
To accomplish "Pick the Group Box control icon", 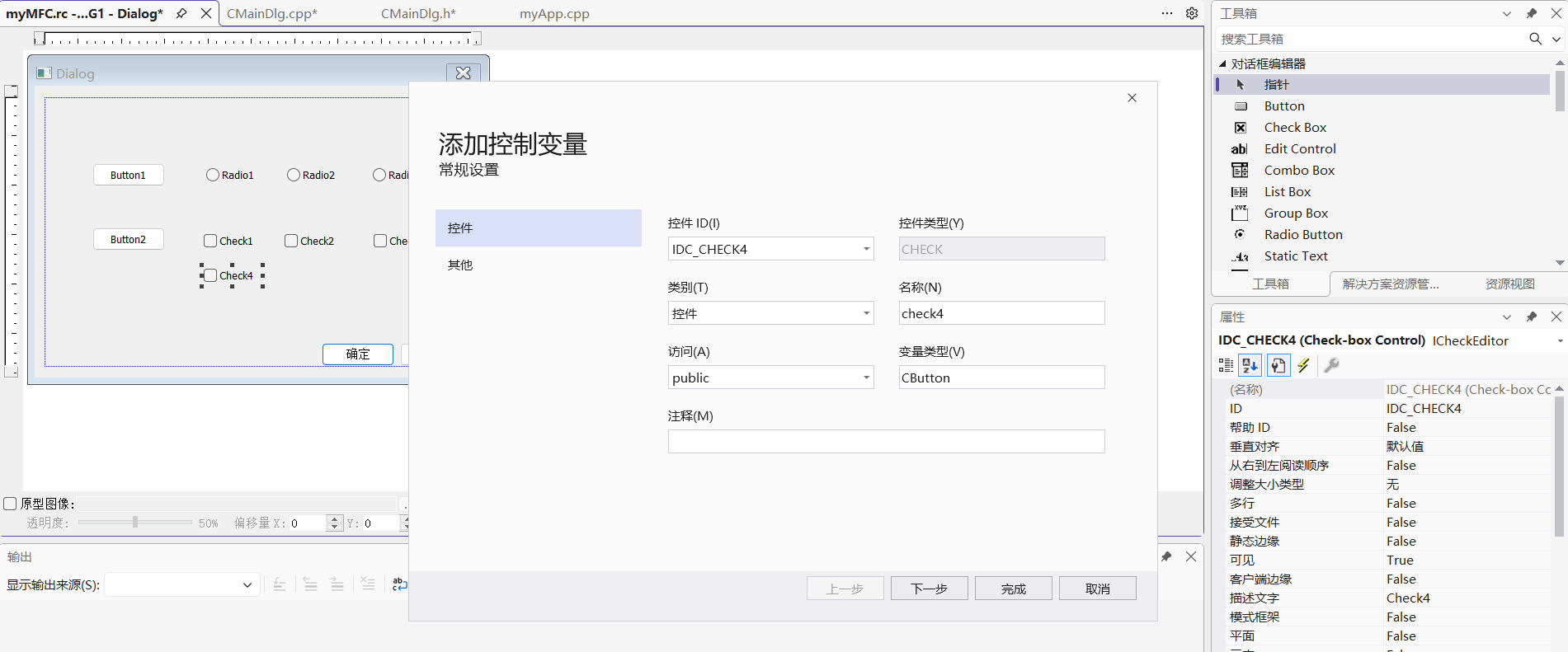I will (x=1240, y=213).
